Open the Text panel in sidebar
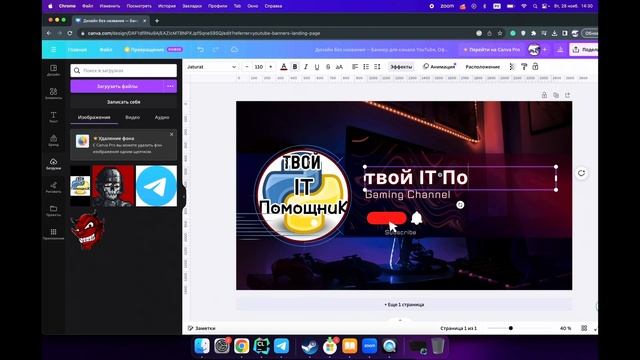This screenshot has height=360, width=640. tap(53, 117)
